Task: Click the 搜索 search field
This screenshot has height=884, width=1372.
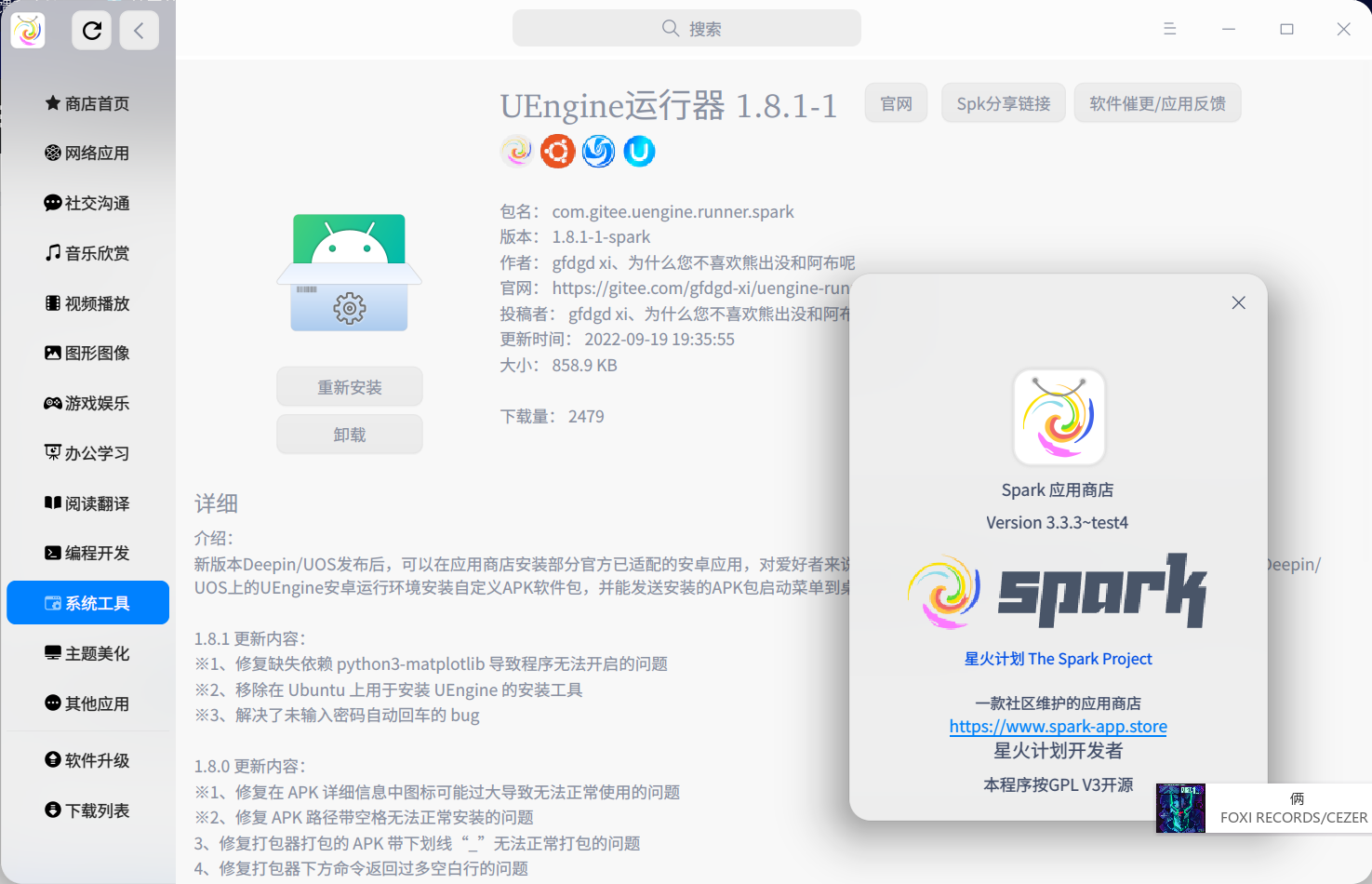Action: click(x=686, y=28)
